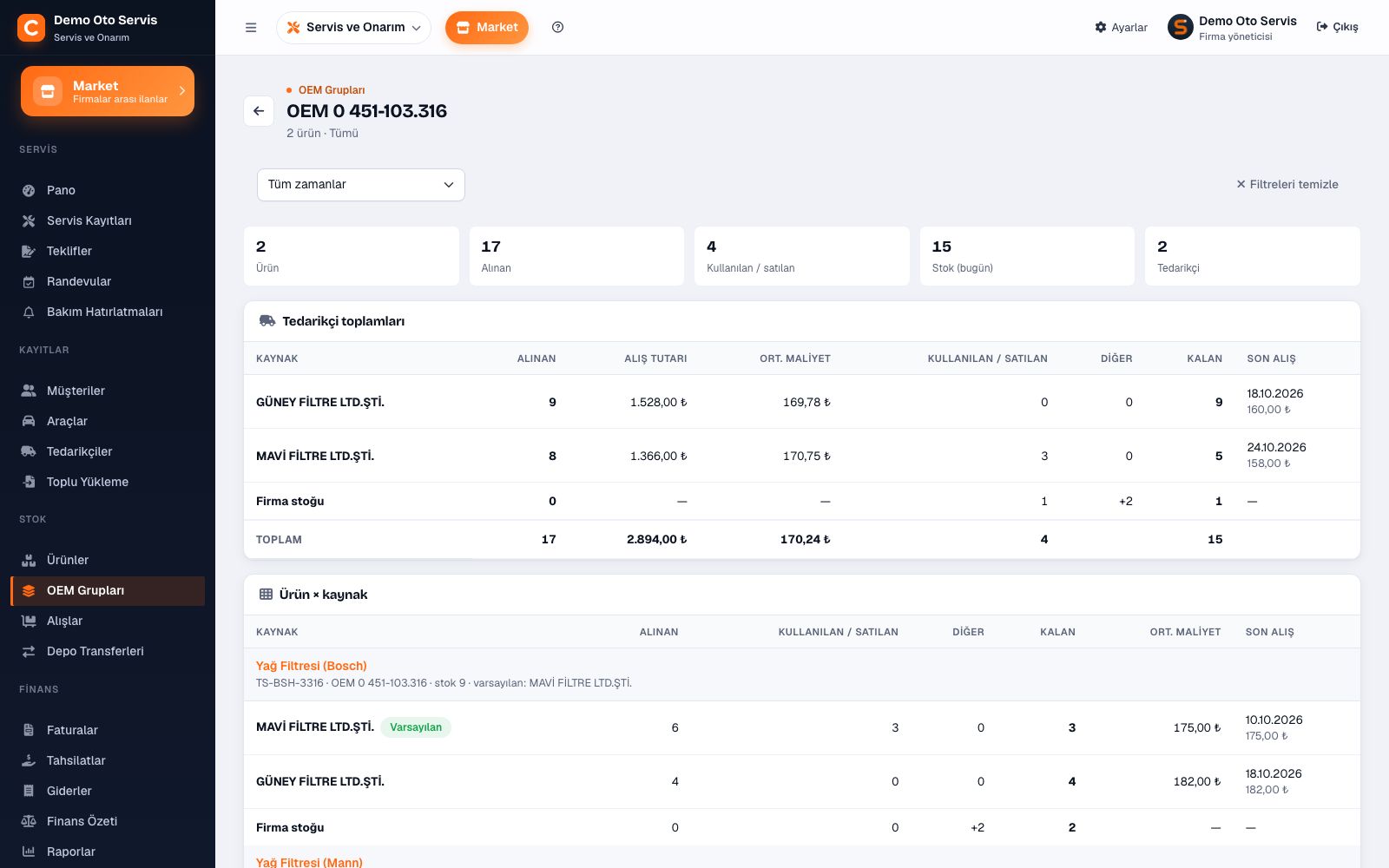Expand the Servis ve Onarım module dropdown

click(353, 28)
